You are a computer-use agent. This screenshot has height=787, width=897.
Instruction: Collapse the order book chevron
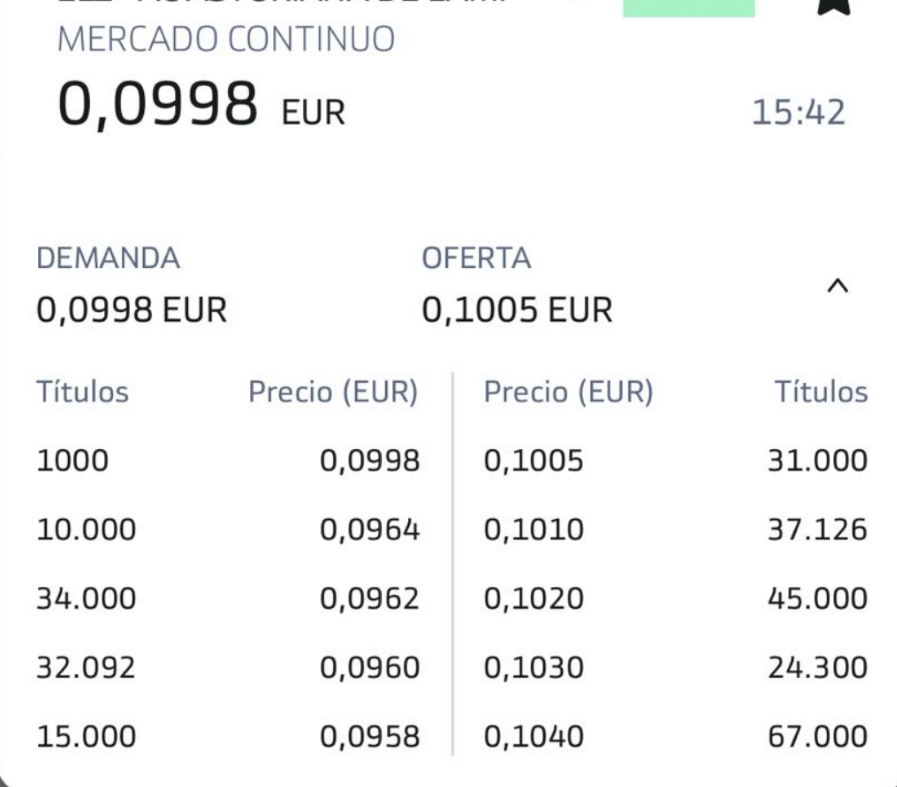838,285
